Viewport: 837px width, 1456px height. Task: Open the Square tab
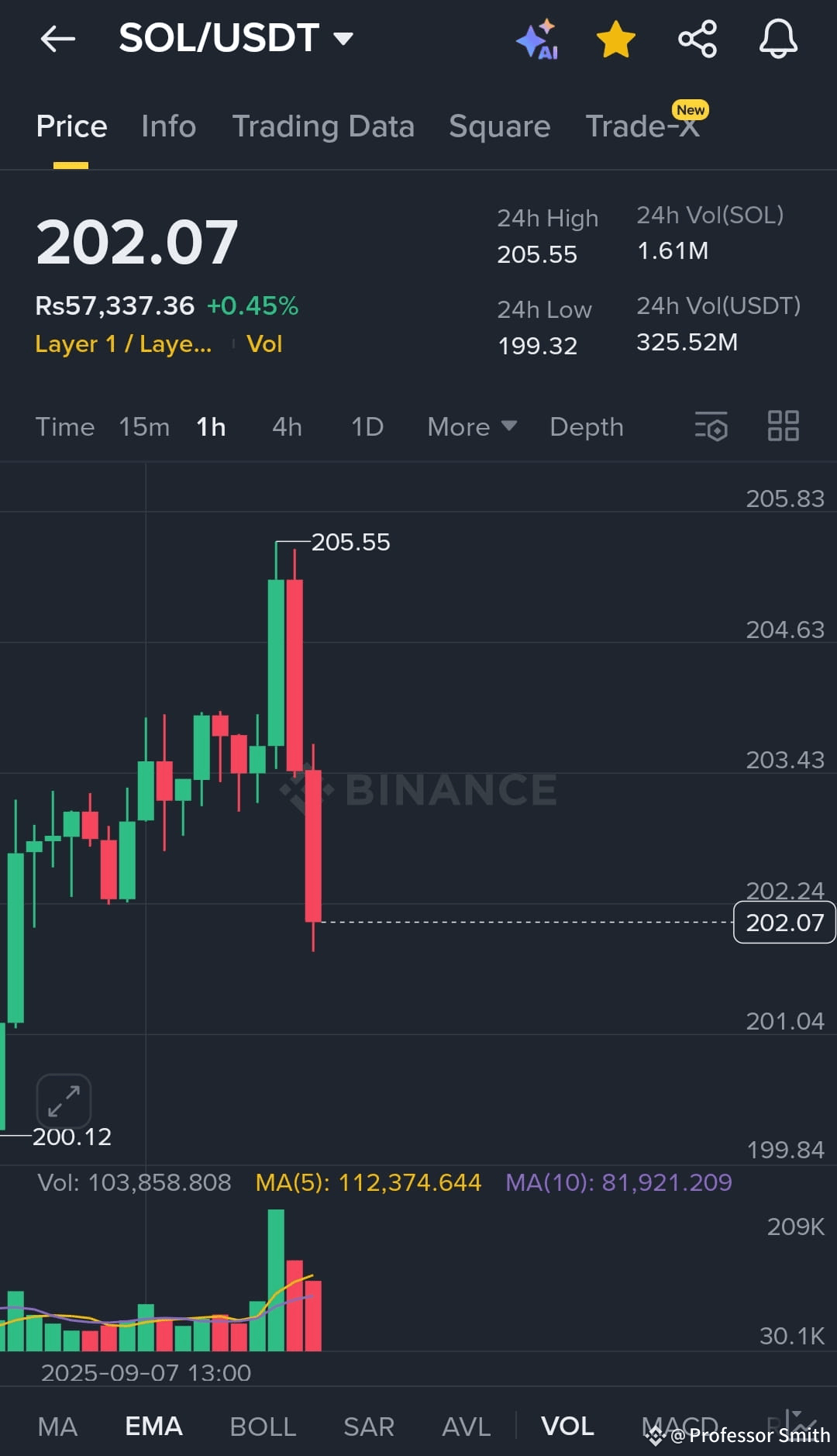point(499,126)
